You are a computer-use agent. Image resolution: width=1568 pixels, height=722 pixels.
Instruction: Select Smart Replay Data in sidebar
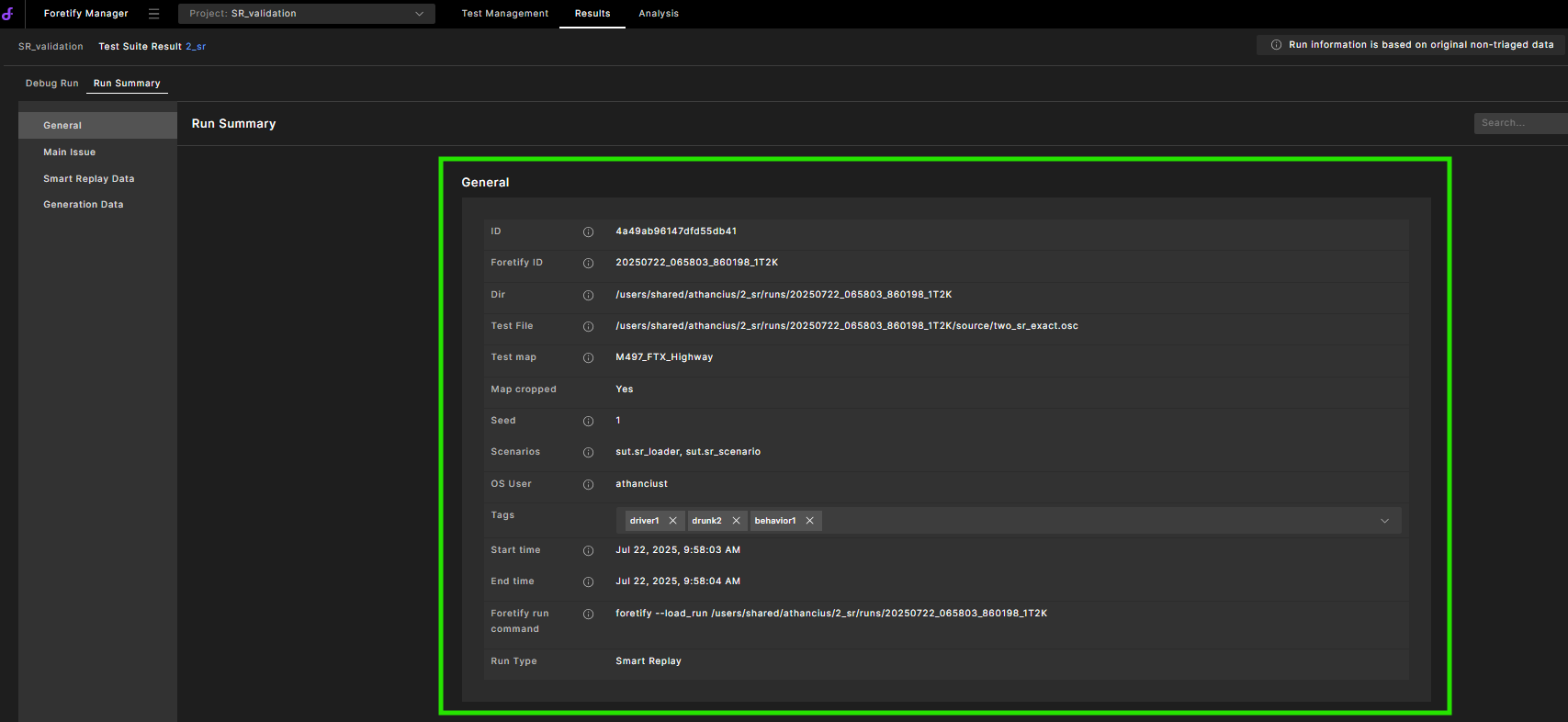click(x=88, y=179)
